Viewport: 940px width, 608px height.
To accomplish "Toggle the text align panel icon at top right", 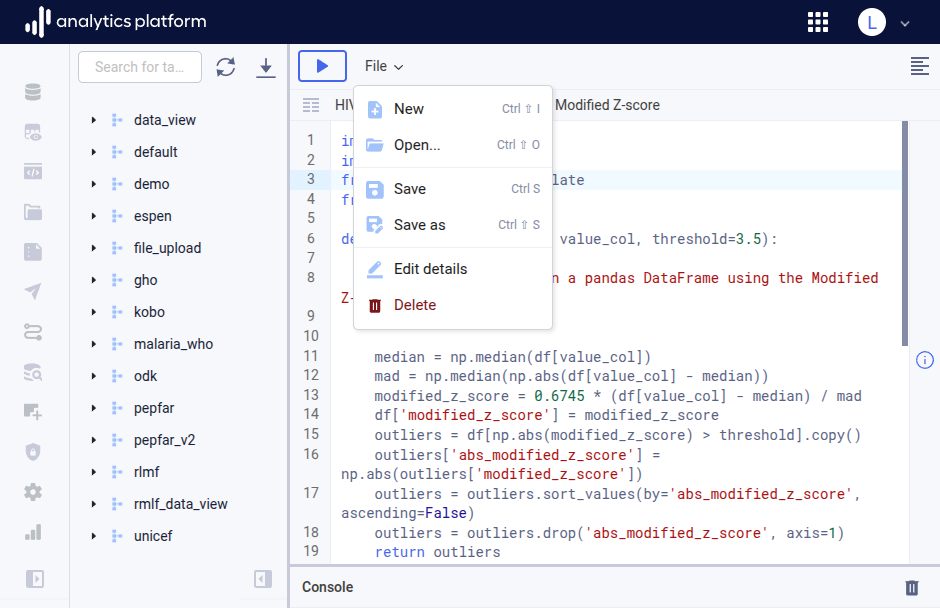I will click(920, 66).
